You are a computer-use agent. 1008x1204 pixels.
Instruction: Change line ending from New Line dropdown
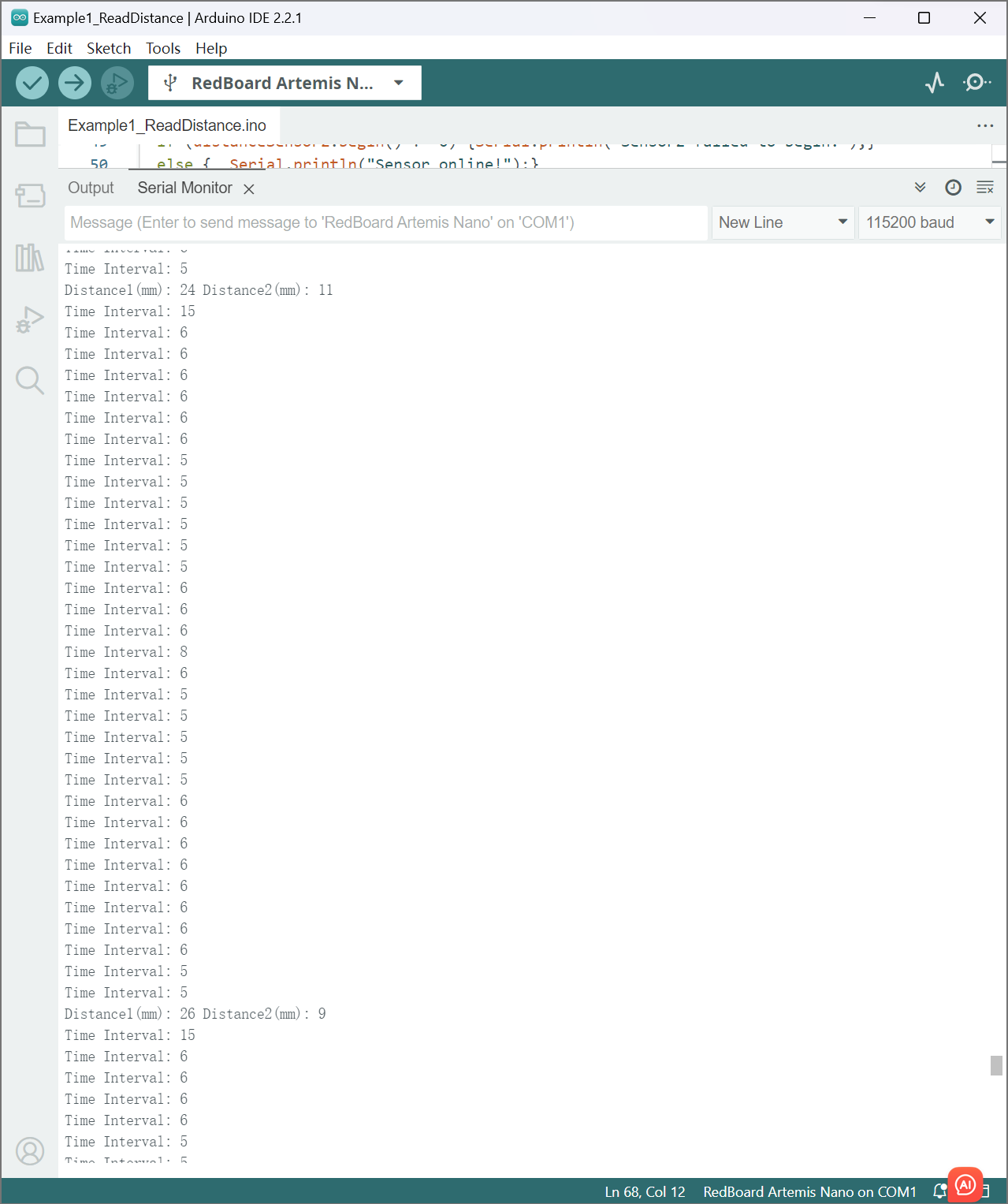(x=782, y=222)
